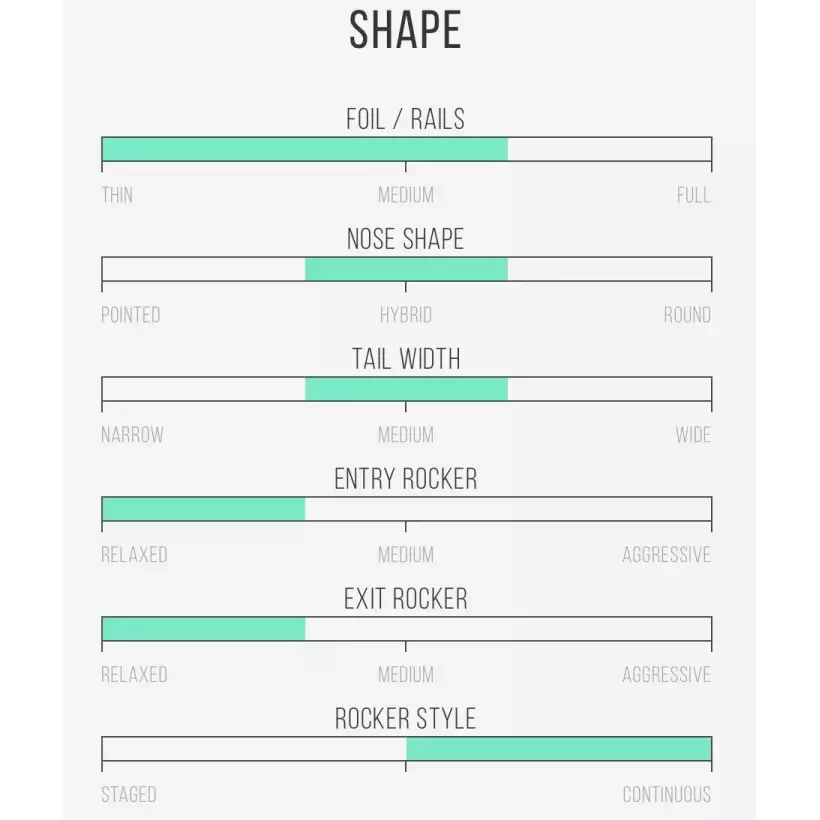Click the MEDIUM label under Tail Width
This screenshot has height=820, width=820.
pos(406,435)
